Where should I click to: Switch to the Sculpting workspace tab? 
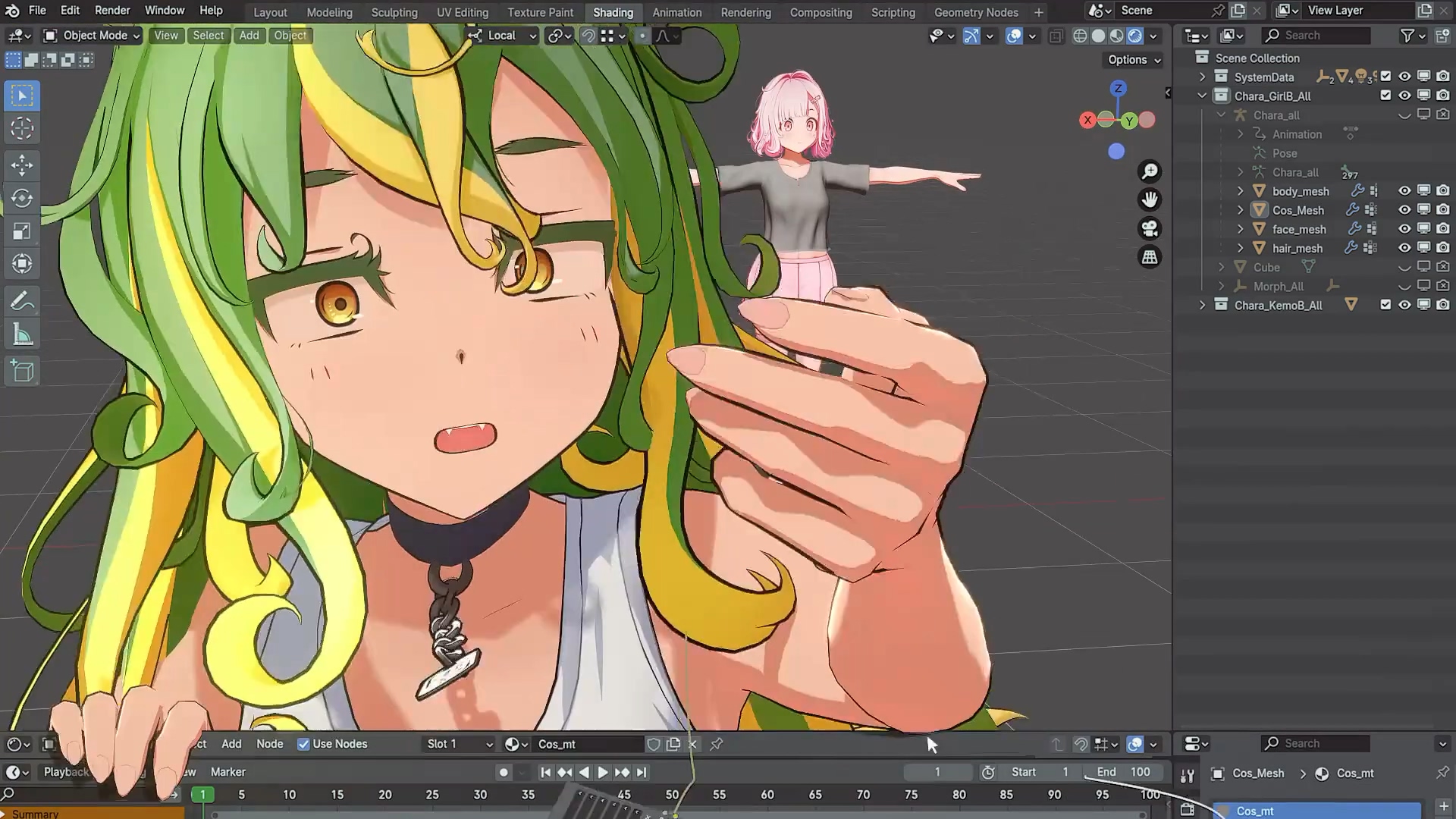click(394, 12)
